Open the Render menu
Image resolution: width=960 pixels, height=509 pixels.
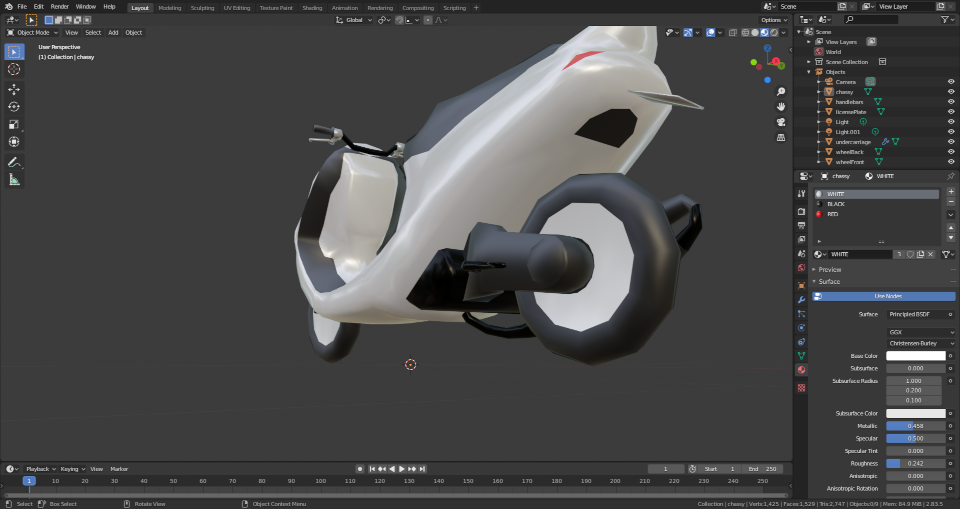coord(59,7)
